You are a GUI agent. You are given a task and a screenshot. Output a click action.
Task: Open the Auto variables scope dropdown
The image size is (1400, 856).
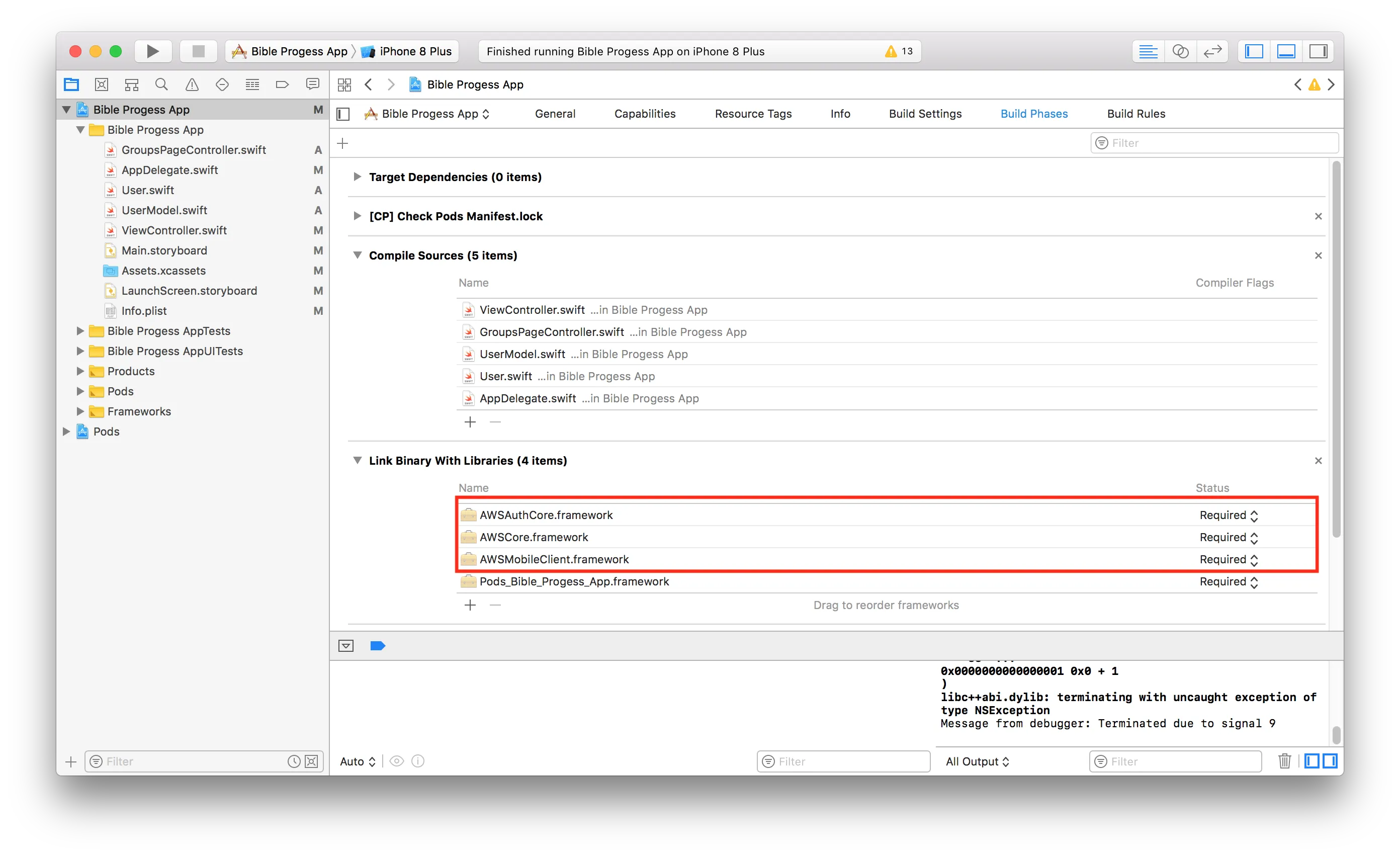[358, 761]
